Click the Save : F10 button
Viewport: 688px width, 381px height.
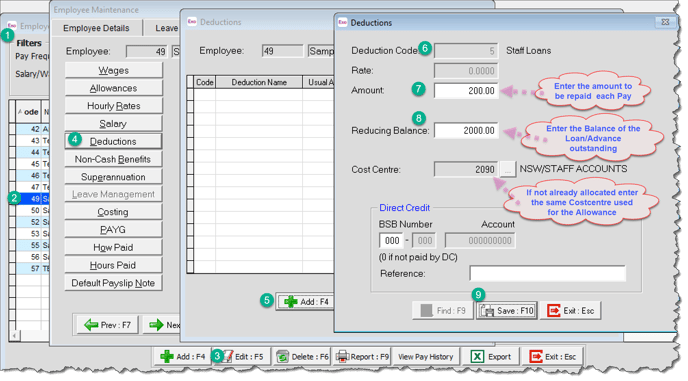(x=507, y=311)
